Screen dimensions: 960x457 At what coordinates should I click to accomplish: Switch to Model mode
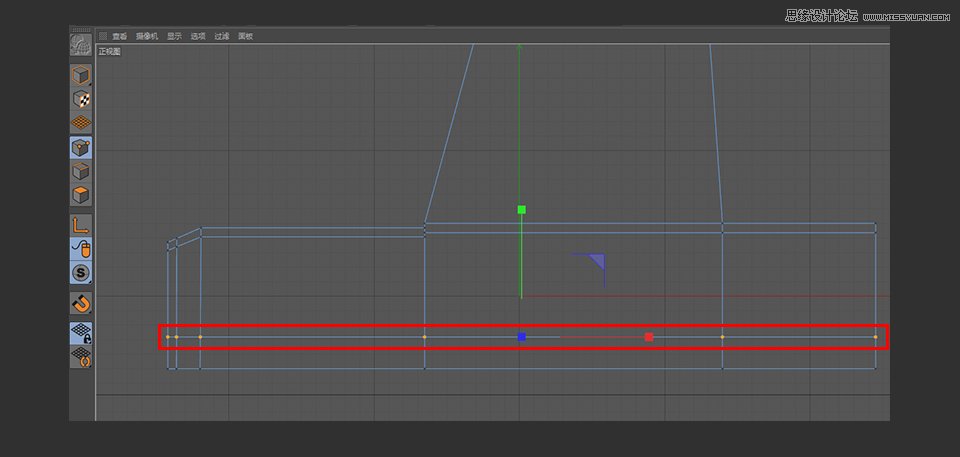tap(81, 75)
